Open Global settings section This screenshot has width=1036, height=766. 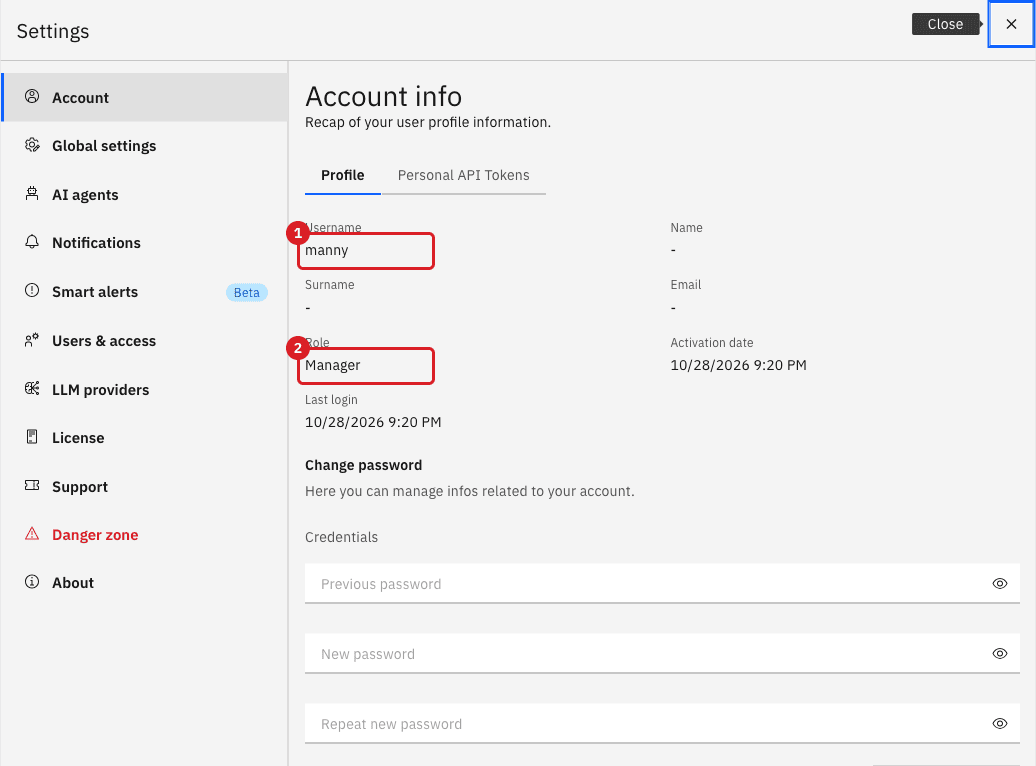145,145
